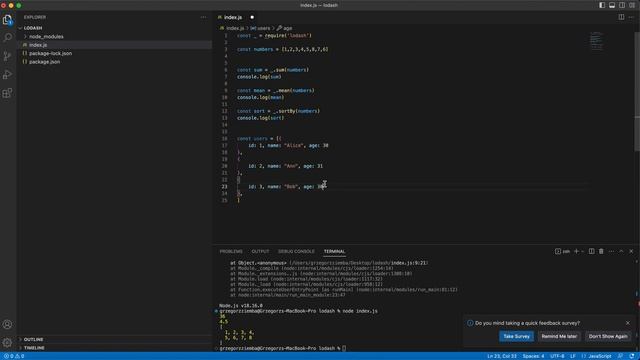Maximize the panel with the chevron-up icon
640x360 pixels.
[621, 251]
